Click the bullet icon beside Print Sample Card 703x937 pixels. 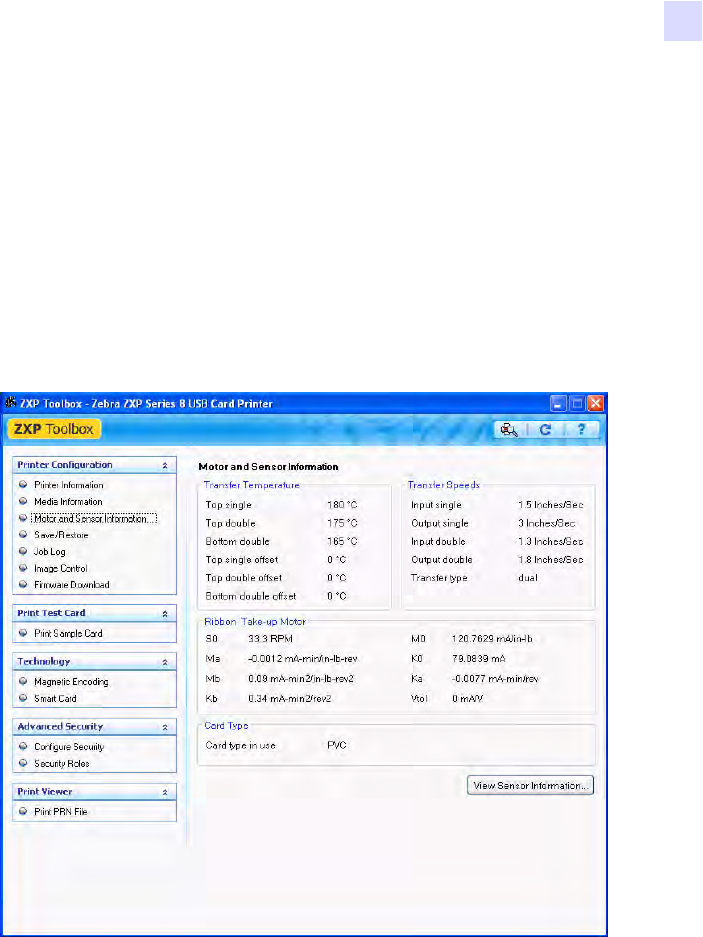(x=23, y=633)
